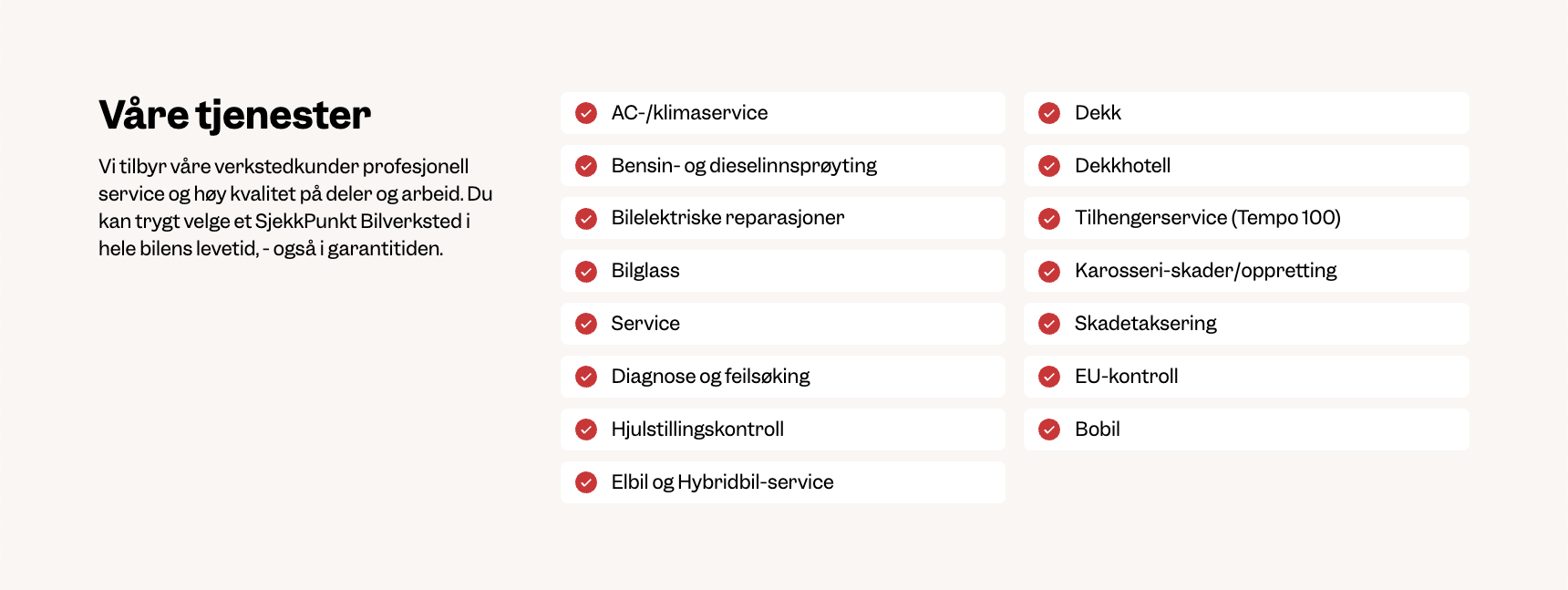1568x590 pixels.
Task: Click the service description paragraph text
Action: 295,207
